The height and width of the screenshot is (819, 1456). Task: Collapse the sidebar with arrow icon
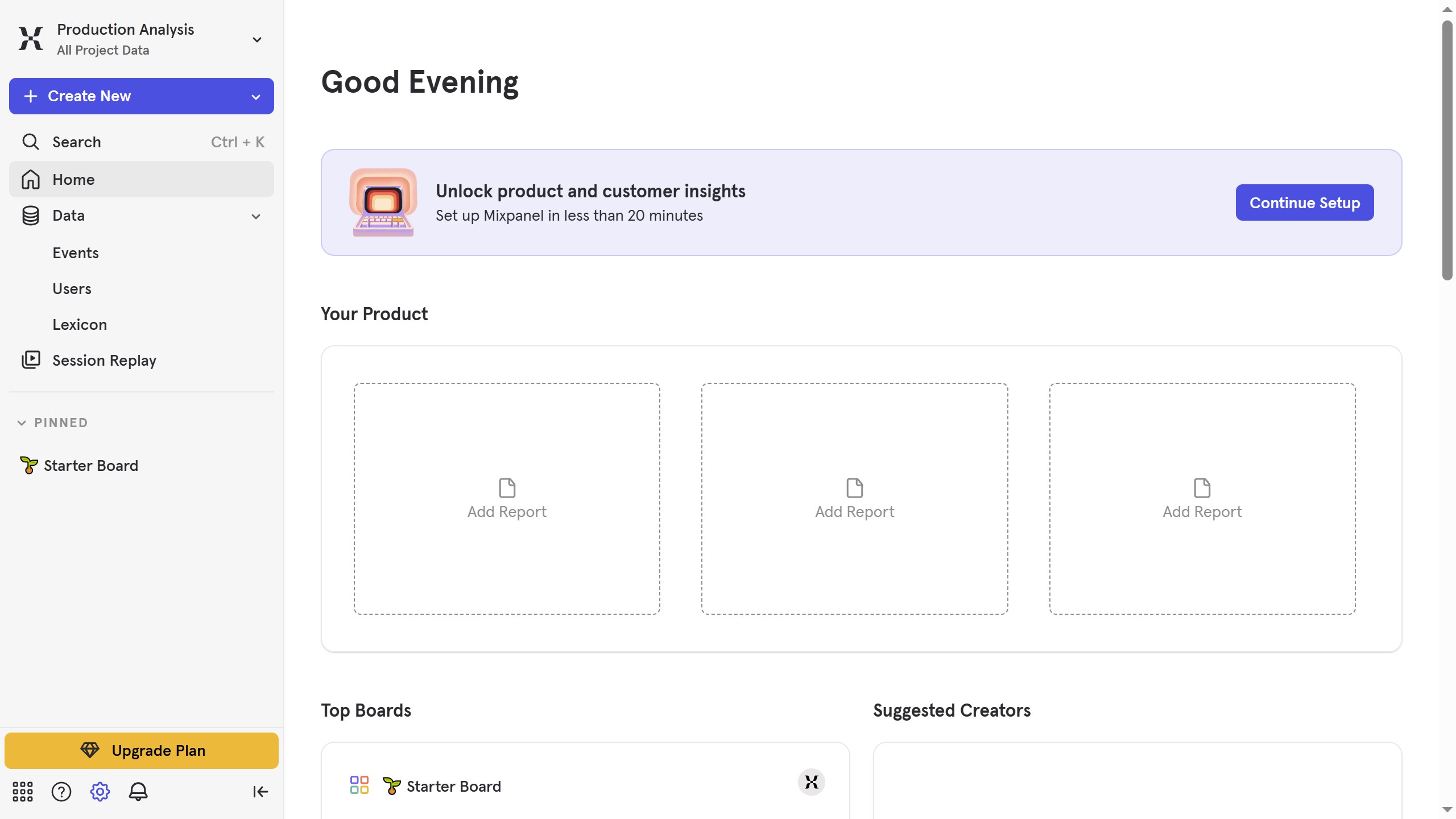(x=260, y=791)
